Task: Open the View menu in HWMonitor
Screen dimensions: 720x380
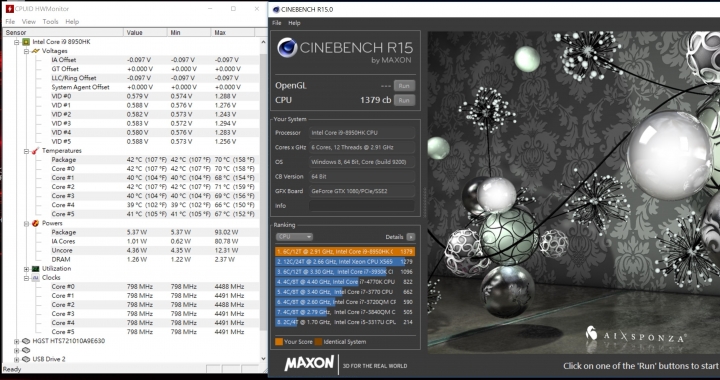Action: tap(28, 22)
